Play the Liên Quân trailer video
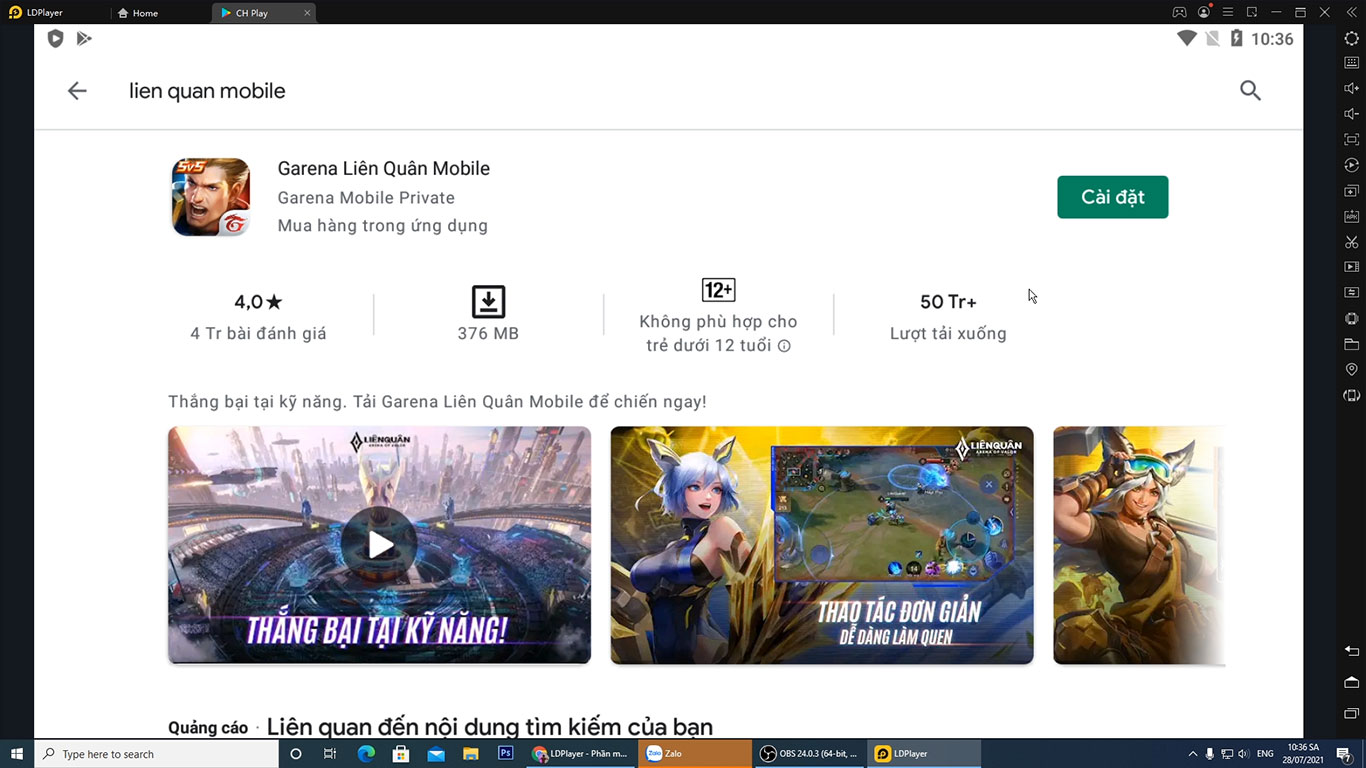The width and height of the screenshot is (1366, 768). pyautogui.click(x=379, y=545)
